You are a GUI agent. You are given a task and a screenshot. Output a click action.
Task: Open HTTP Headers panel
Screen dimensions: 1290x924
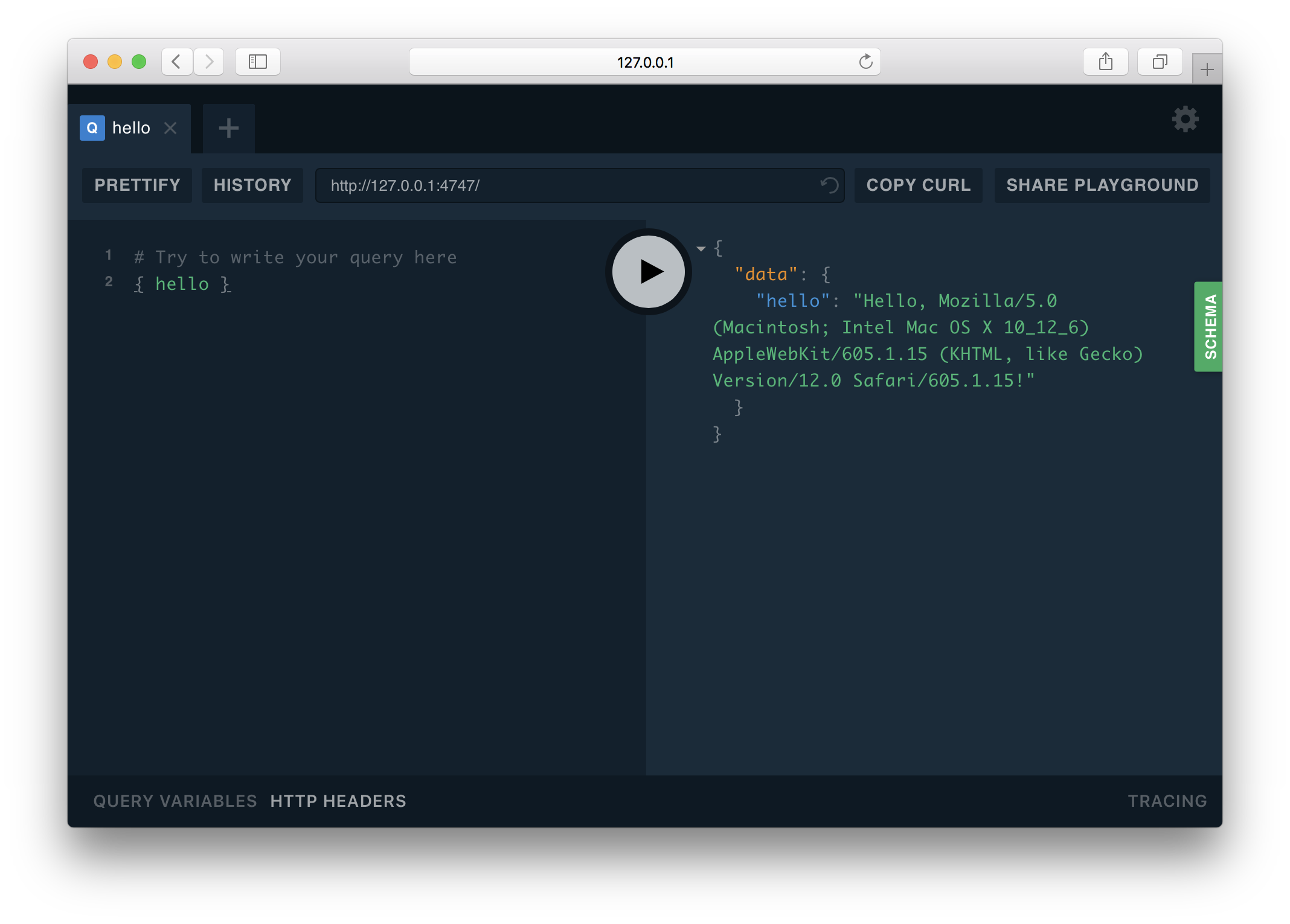(x=338, y=801)
